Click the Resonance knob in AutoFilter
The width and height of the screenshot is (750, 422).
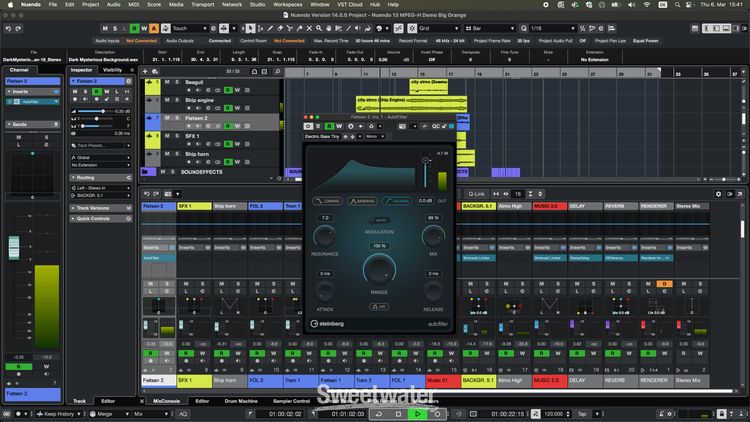tap(325, 237)
